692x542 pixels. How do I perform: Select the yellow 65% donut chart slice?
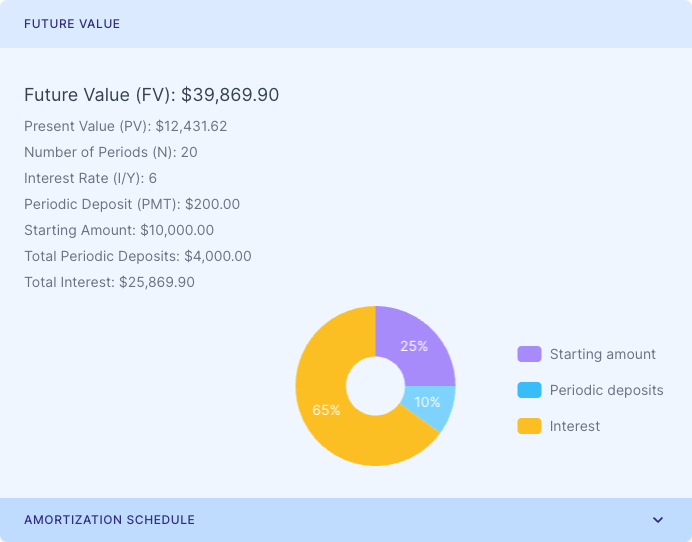coord(325,410)
